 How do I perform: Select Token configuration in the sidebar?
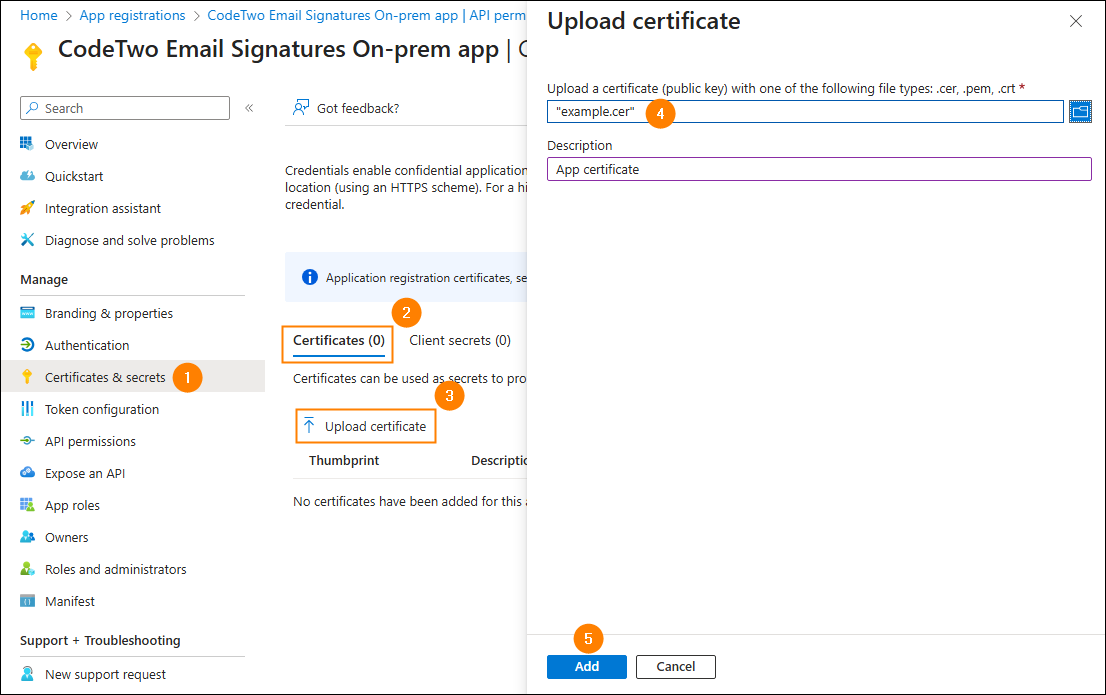(x=101, y=409)
